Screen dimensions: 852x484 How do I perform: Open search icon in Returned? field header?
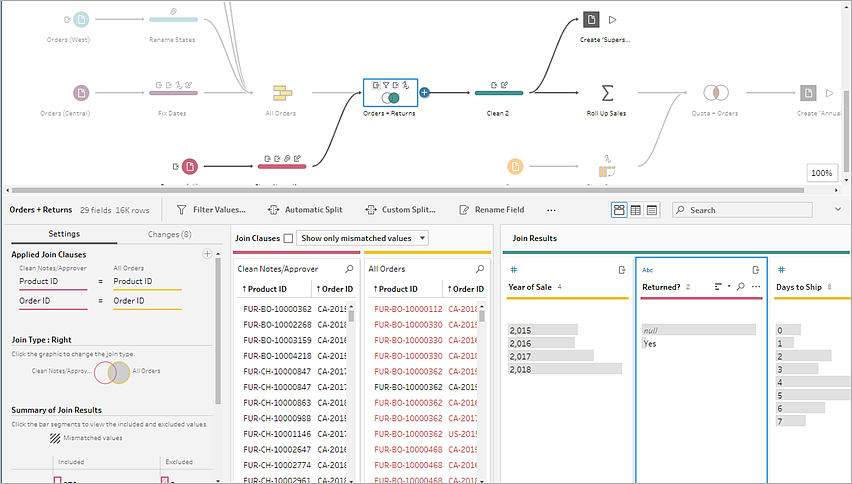pos(741,286)
